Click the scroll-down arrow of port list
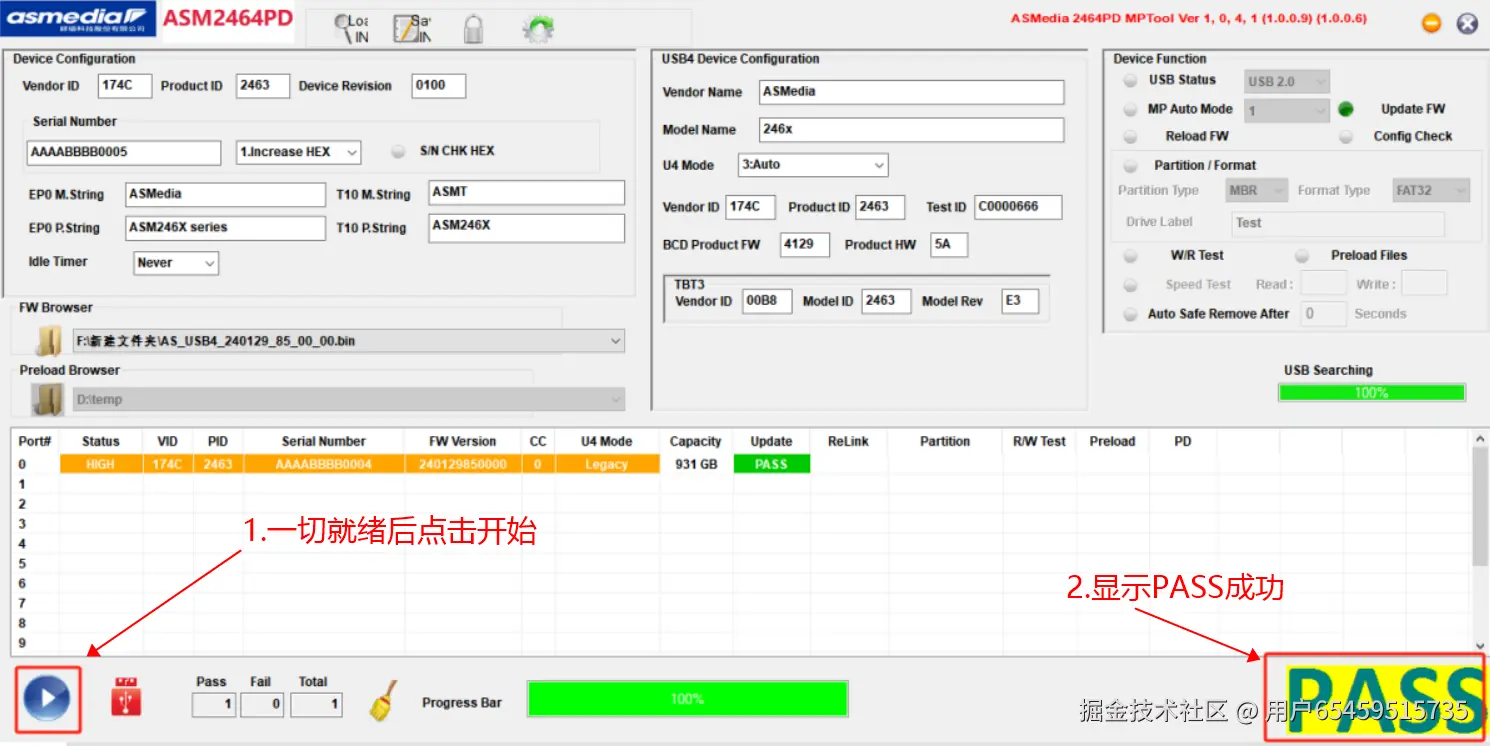This screenshot has width=1490, height=746. 1481,646
